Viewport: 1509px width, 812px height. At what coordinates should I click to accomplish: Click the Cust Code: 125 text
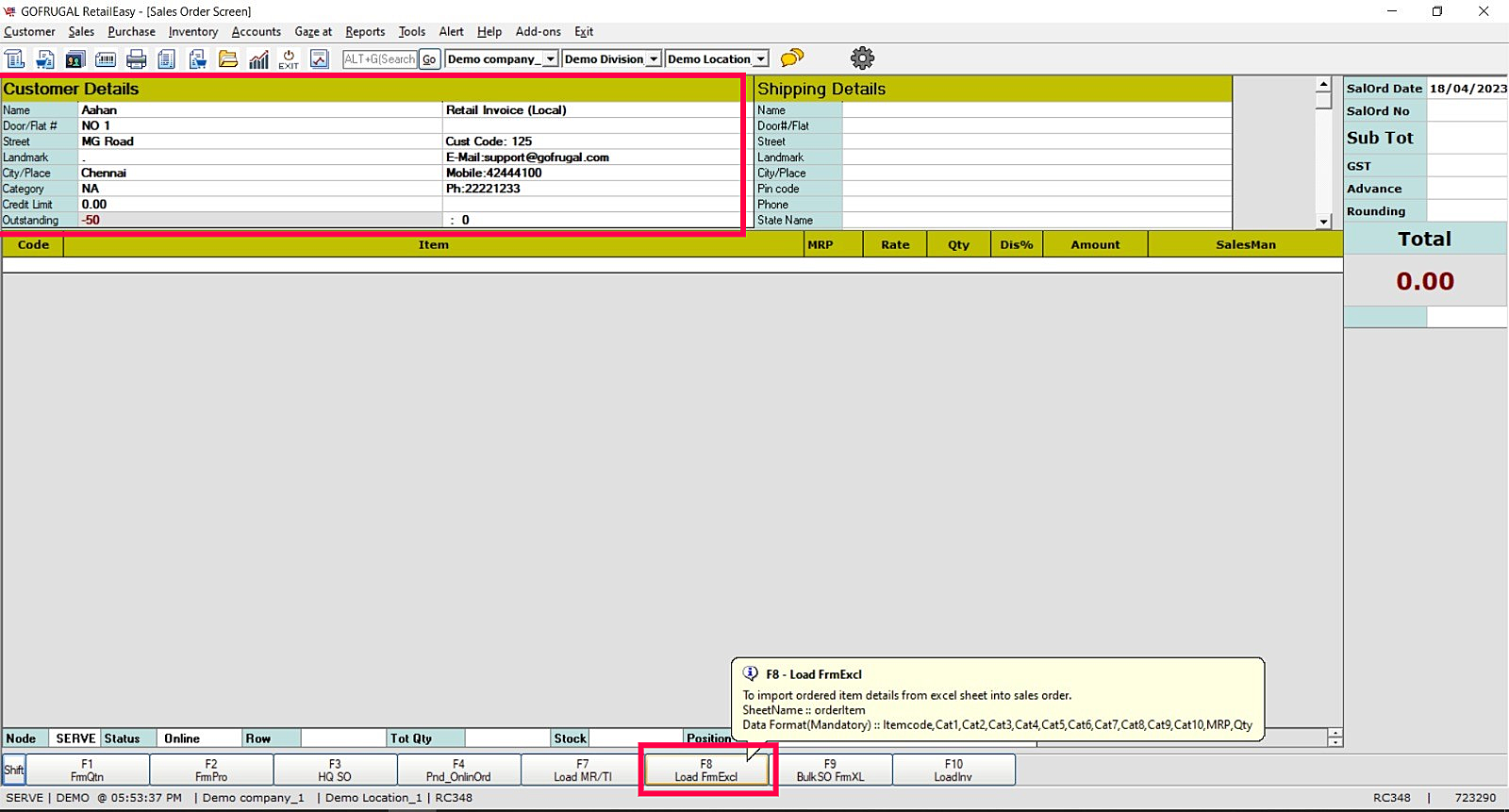(x=489, y=141)
